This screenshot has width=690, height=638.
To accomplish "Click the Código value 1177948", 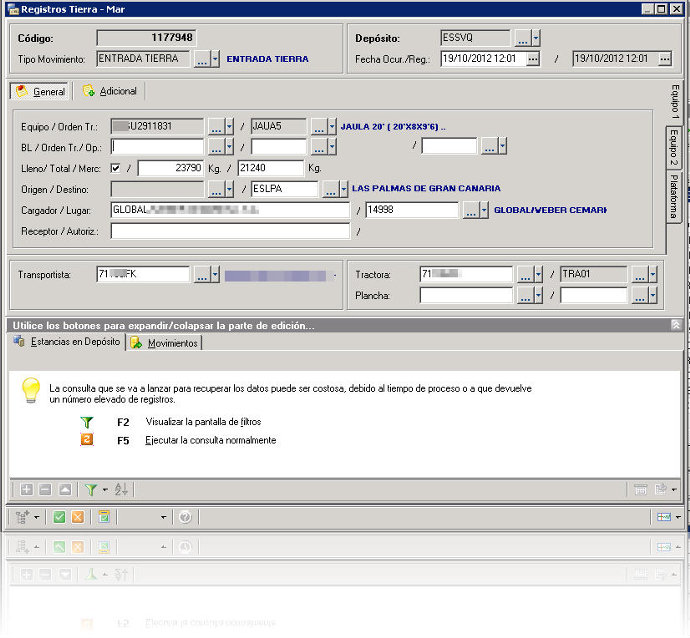I will [x=147, y=38].
